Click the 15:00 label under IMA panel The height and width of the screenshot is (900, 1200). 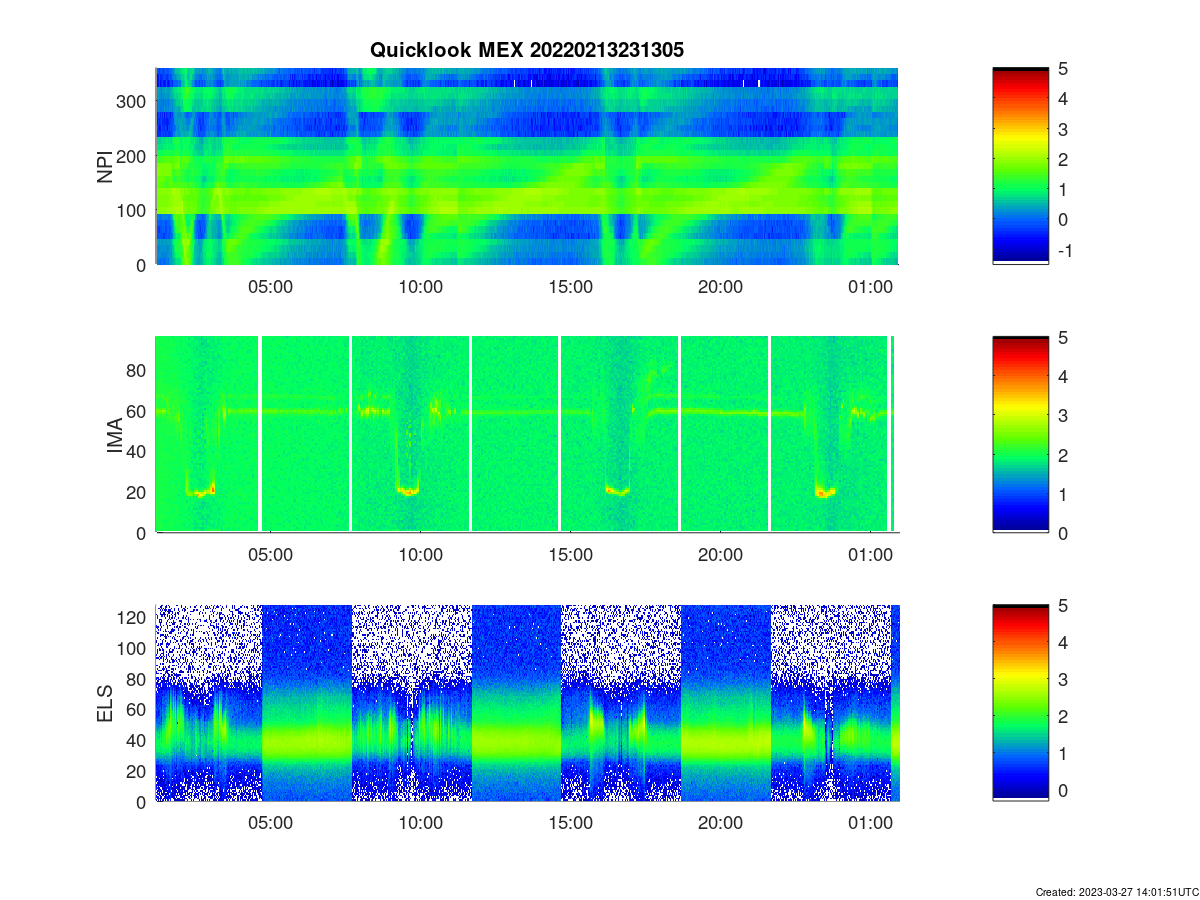coord(570,554)
